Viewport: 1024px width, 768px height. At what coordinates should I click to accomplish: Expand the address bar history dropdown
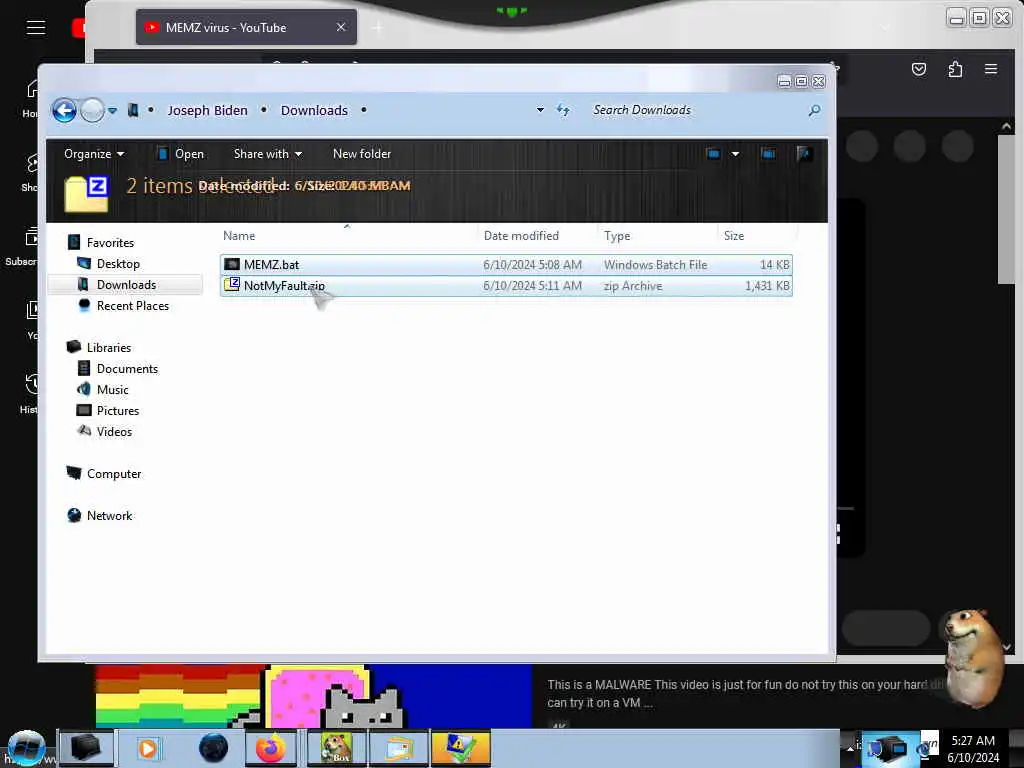point(540,110)
